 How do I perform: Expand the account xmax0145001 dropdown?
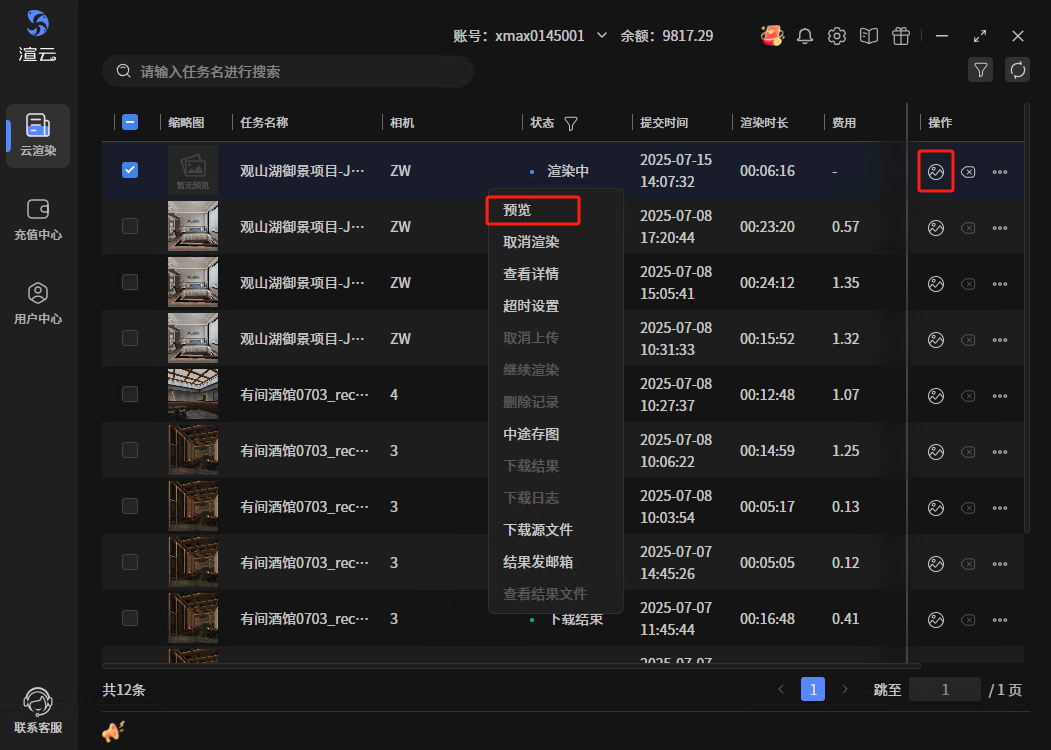coord(602,36)
